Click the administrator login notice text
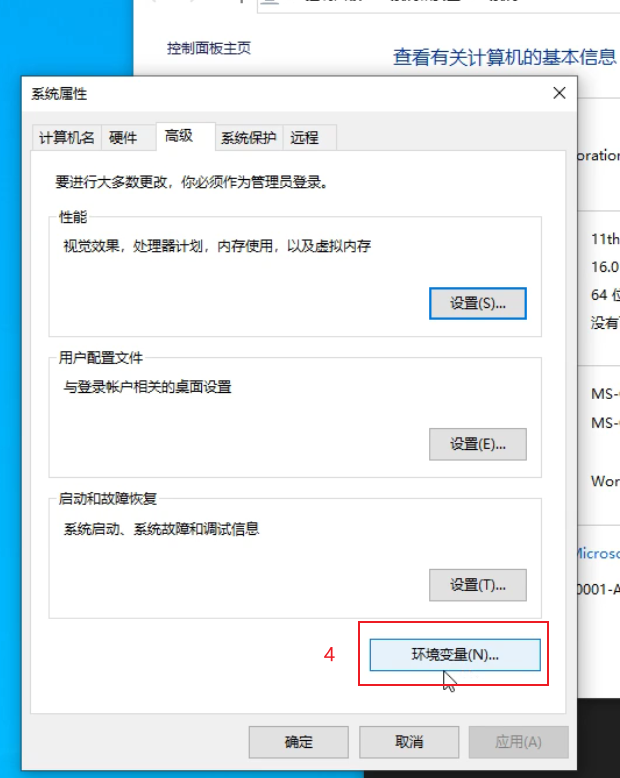 [191, 182]
